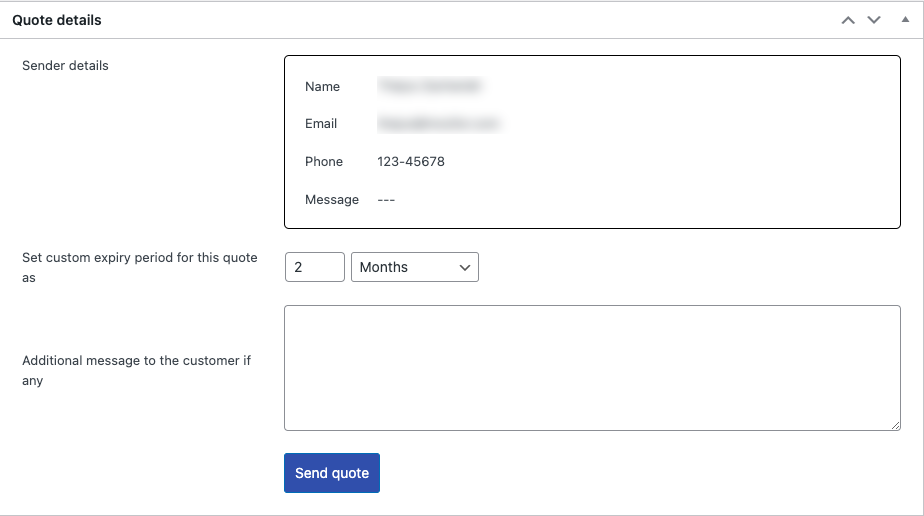Click the blurred sender email value

pyautogui.click(x=439, y=124)
